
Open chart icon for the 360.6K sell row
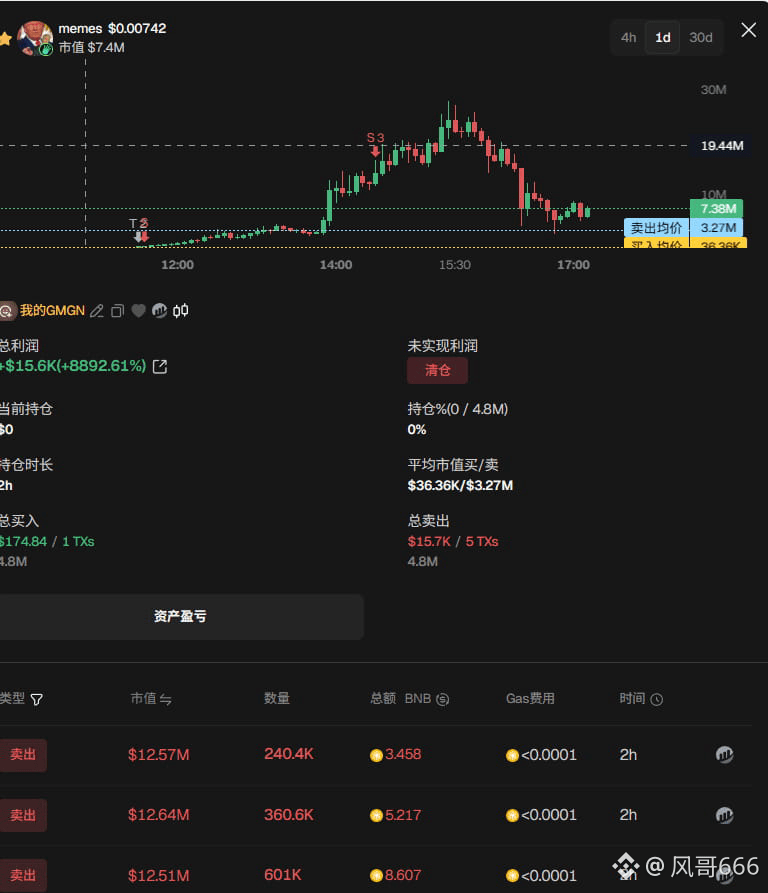[724, 815]
